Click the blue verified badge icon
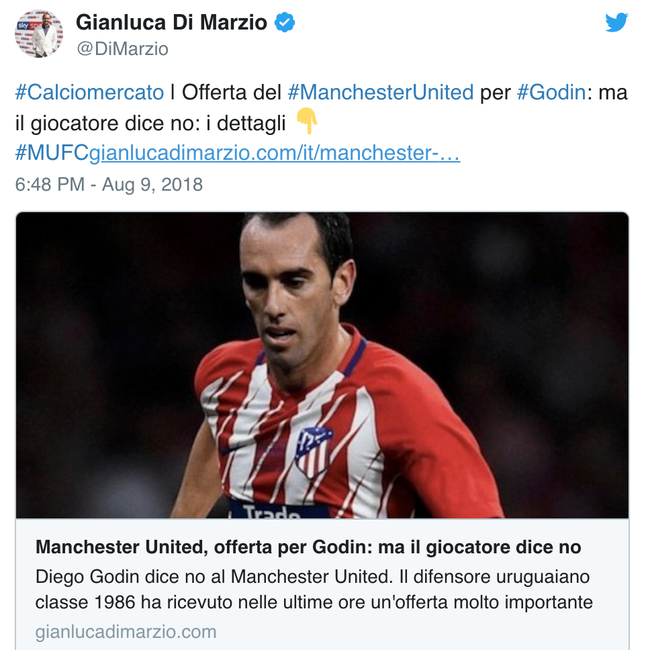This screenshot has width=650, height=650. [x=285, y=22]
